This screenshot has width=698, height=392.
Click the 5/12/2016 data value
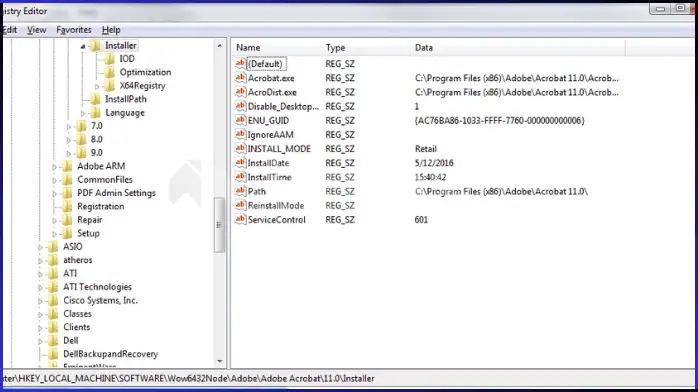pyautogui.click(x=434, y=163)
